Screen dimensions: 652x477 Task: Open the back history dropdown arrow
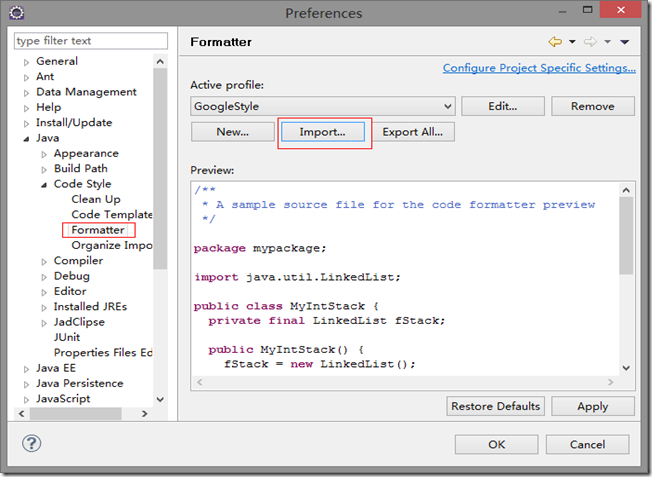tap(572, 42)
